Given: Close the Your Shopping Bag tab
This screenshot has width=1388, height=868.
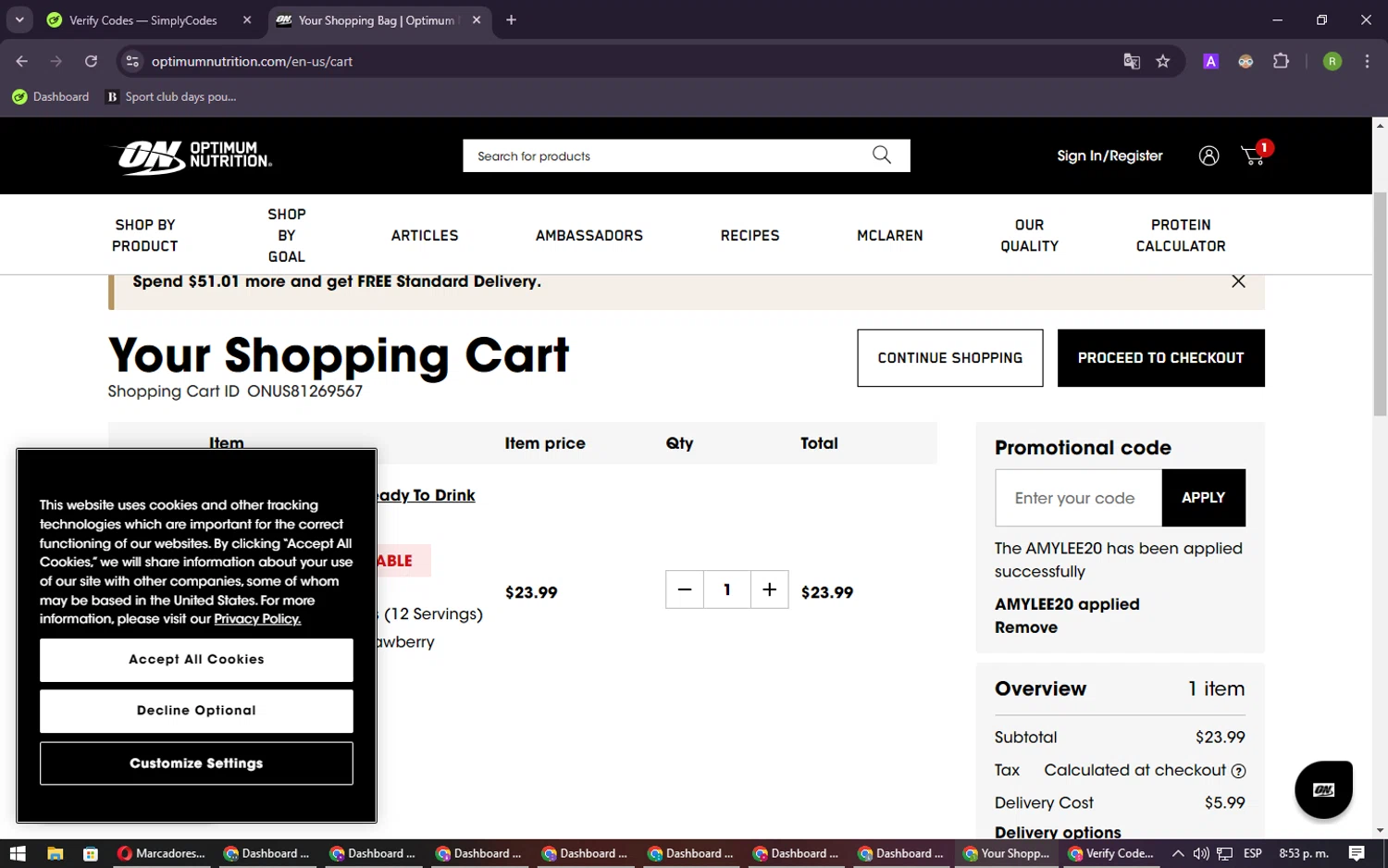Looking at the screenshot, I should click(477, 20).
